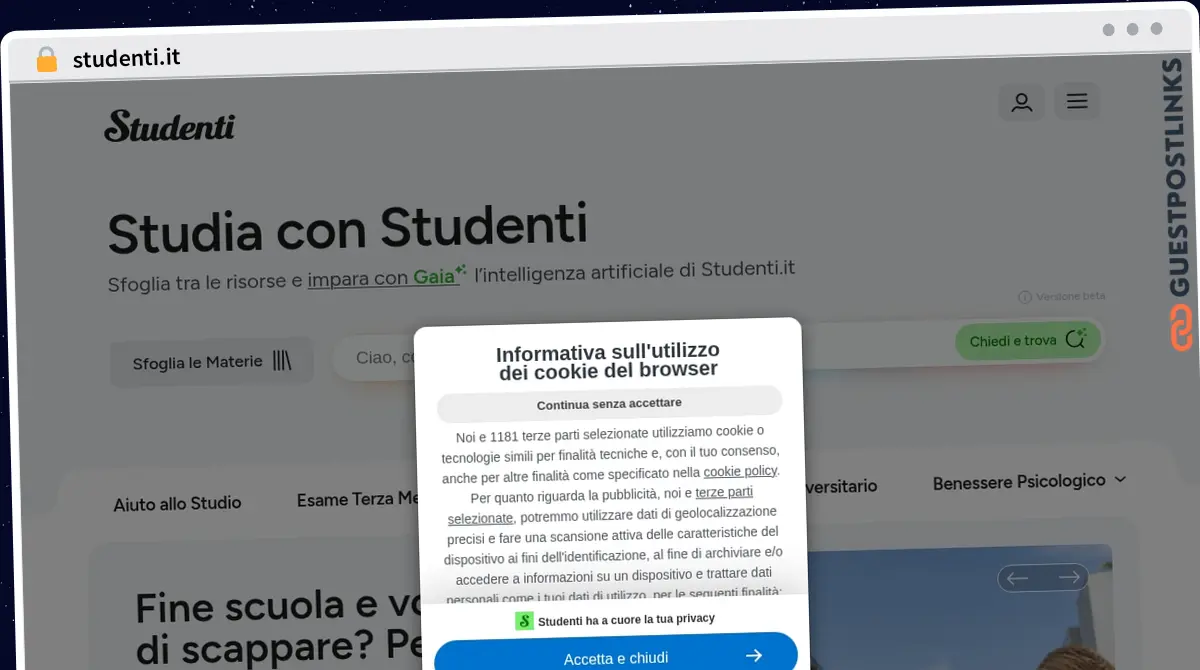
Task: Click Continua senza accettare
Action: [x=609, y=404]
